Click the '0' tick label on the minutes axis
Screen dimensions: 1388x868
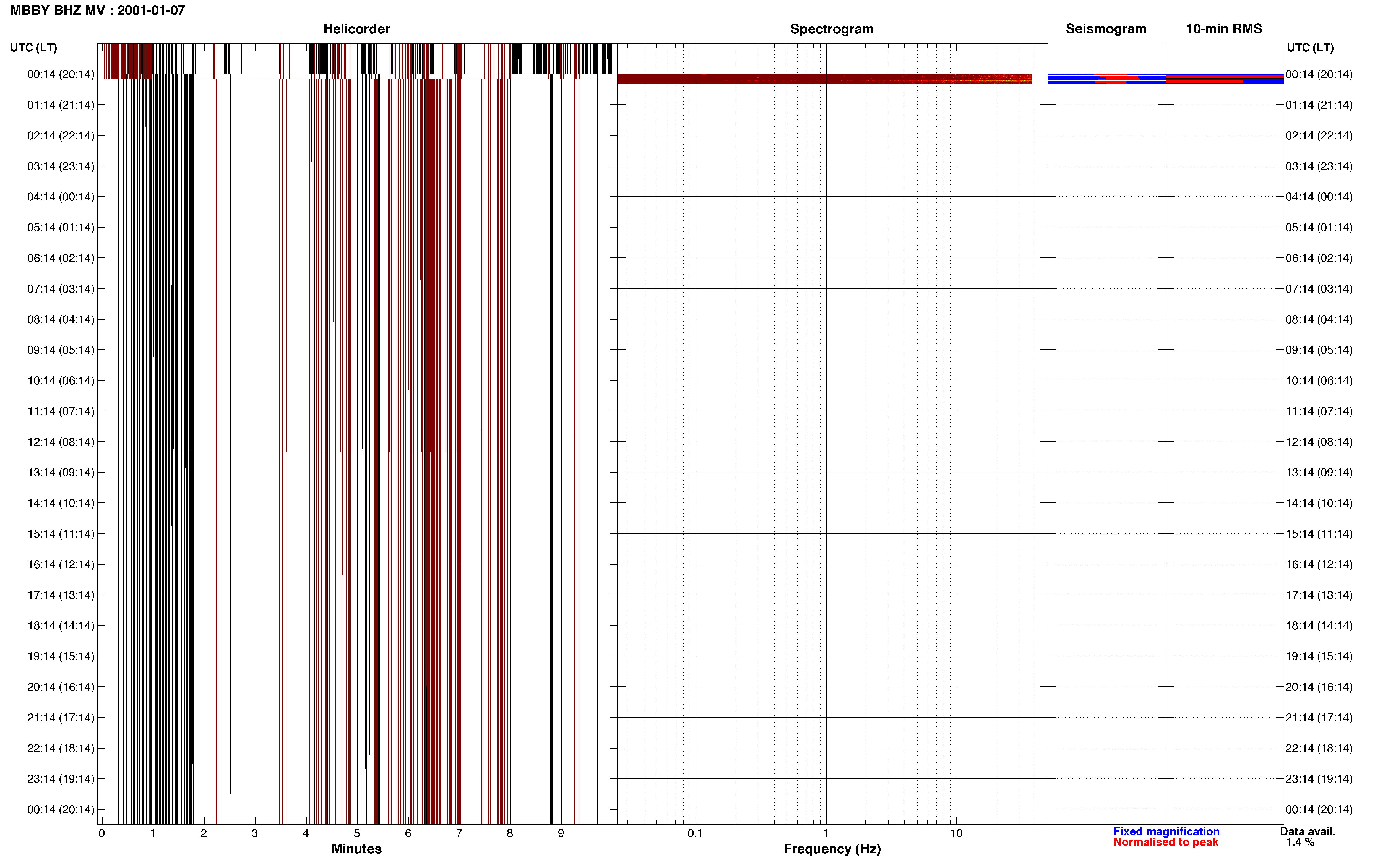click(x=101, y=833)
